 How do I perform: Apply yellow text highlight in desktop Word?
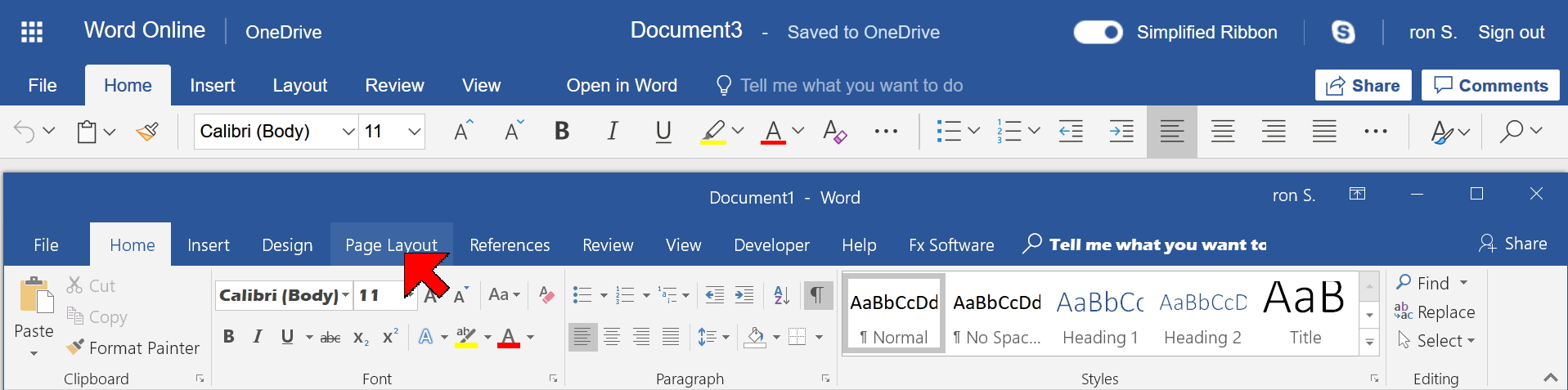point(466,337)
